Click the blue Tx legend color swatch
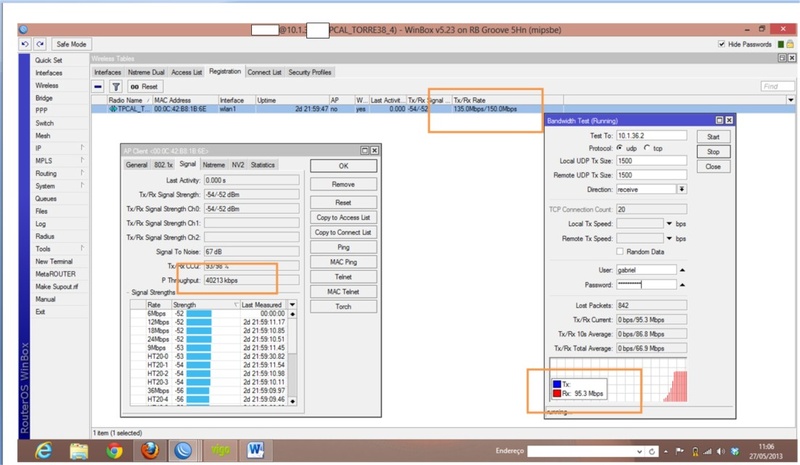 [x=557, y=384]
